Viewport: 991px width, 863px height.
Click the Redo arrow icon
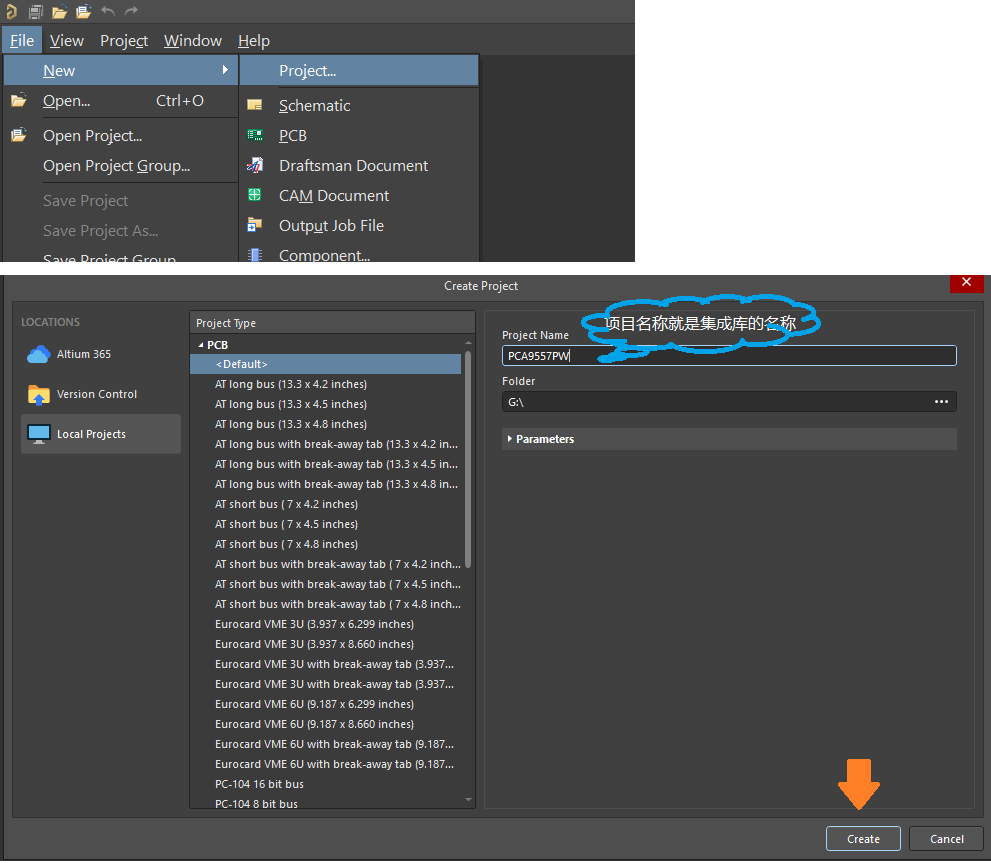pyautogui.click(x=131, y=11)
